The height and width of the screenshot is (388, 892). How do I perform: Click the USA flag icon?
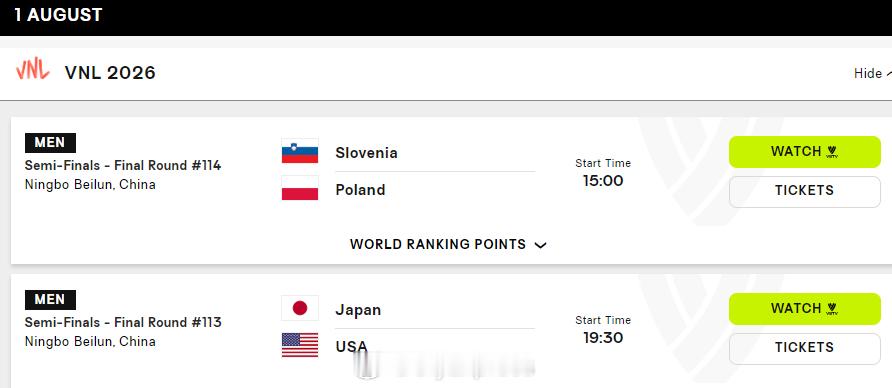pos(300,345)
